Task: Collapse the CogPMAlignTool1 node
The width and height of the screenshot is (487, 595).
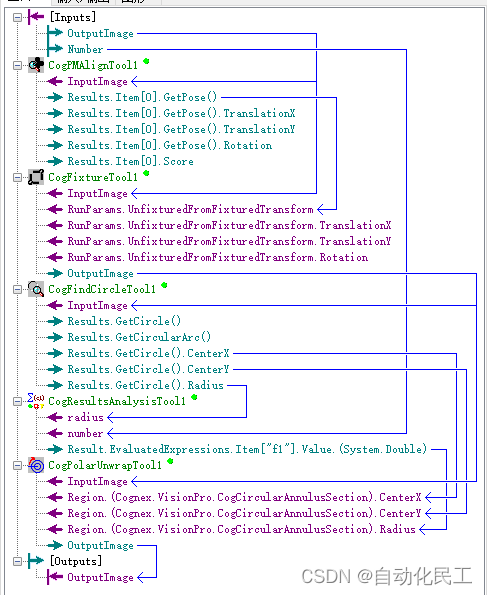Action: click(x=17, y=65)
